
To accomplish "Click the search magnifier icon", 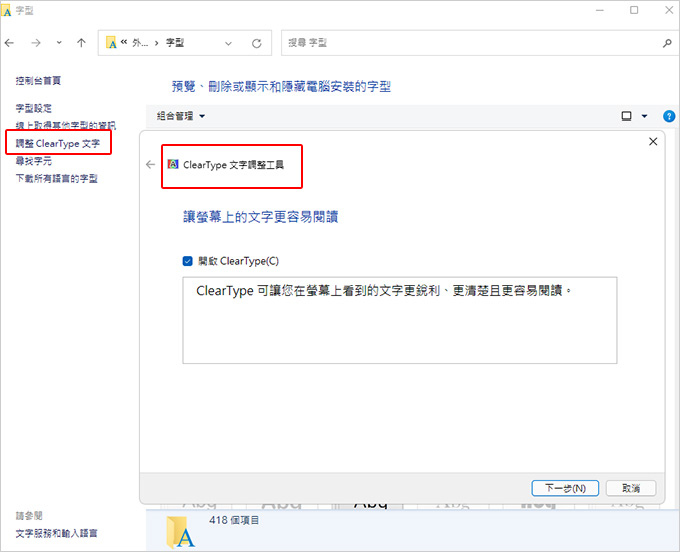I will coord(667,43).
